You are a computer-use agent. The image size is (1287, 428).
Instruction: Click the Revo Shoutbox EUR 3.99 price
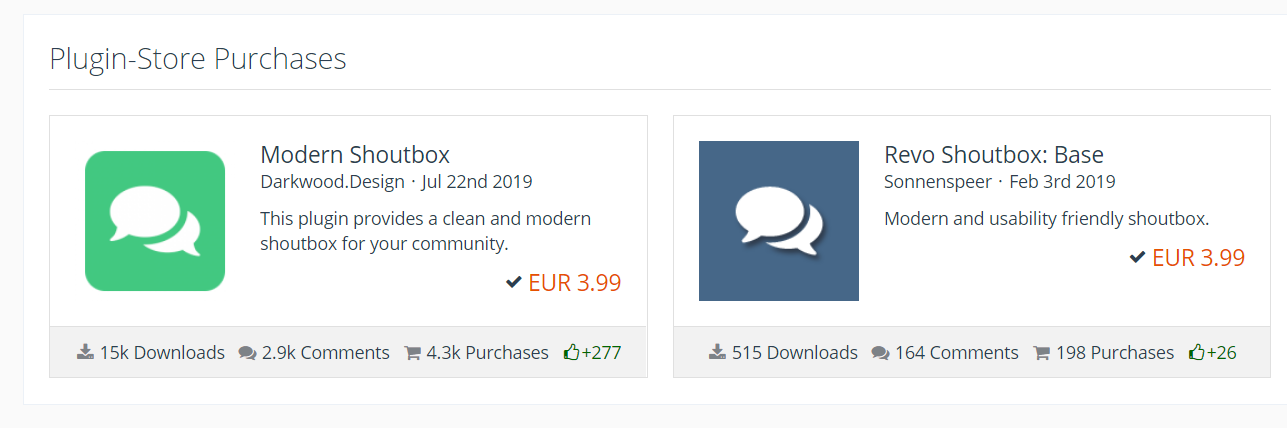pyautogui.click(x=1198, y=258)
